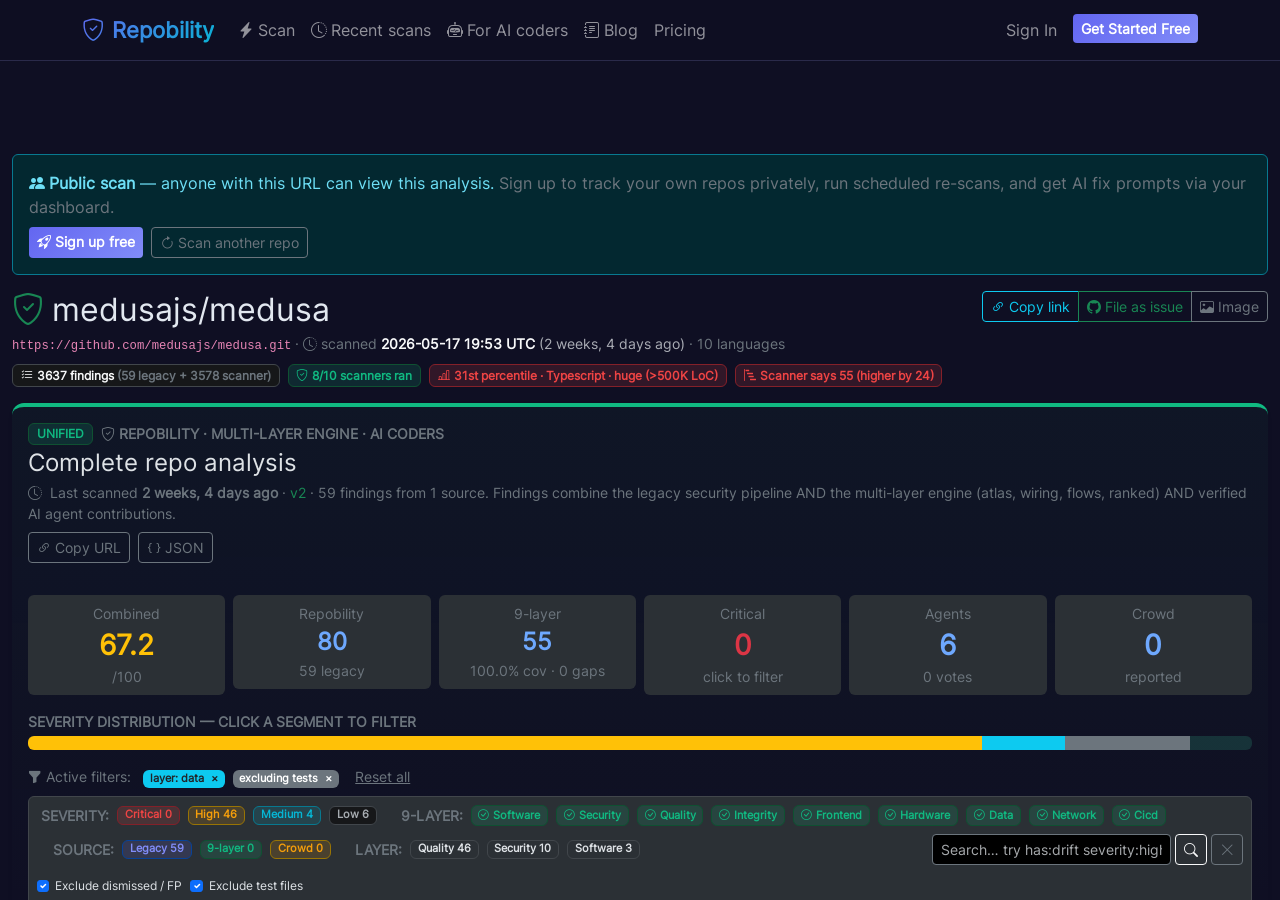Click the 8/10 scanners ran badge
The image size is (1280, 900).
[354, 375]
